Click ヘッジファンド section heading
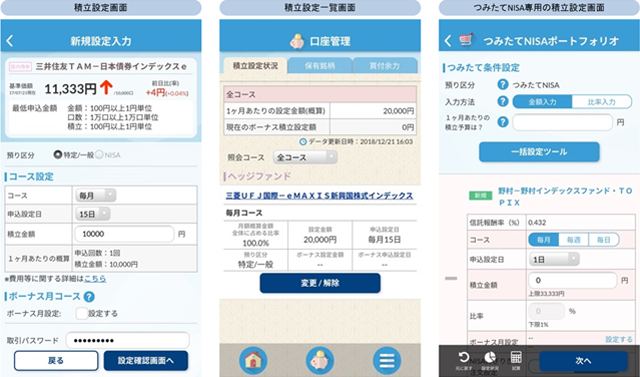The height and width of the screenshot is (377, 640). (259, 177)
